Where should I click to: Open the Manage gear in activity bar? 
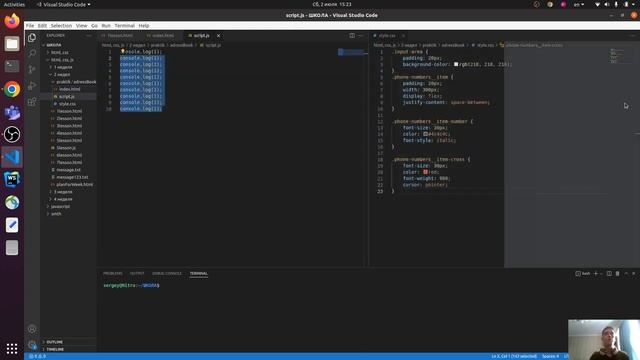point(32,345)
